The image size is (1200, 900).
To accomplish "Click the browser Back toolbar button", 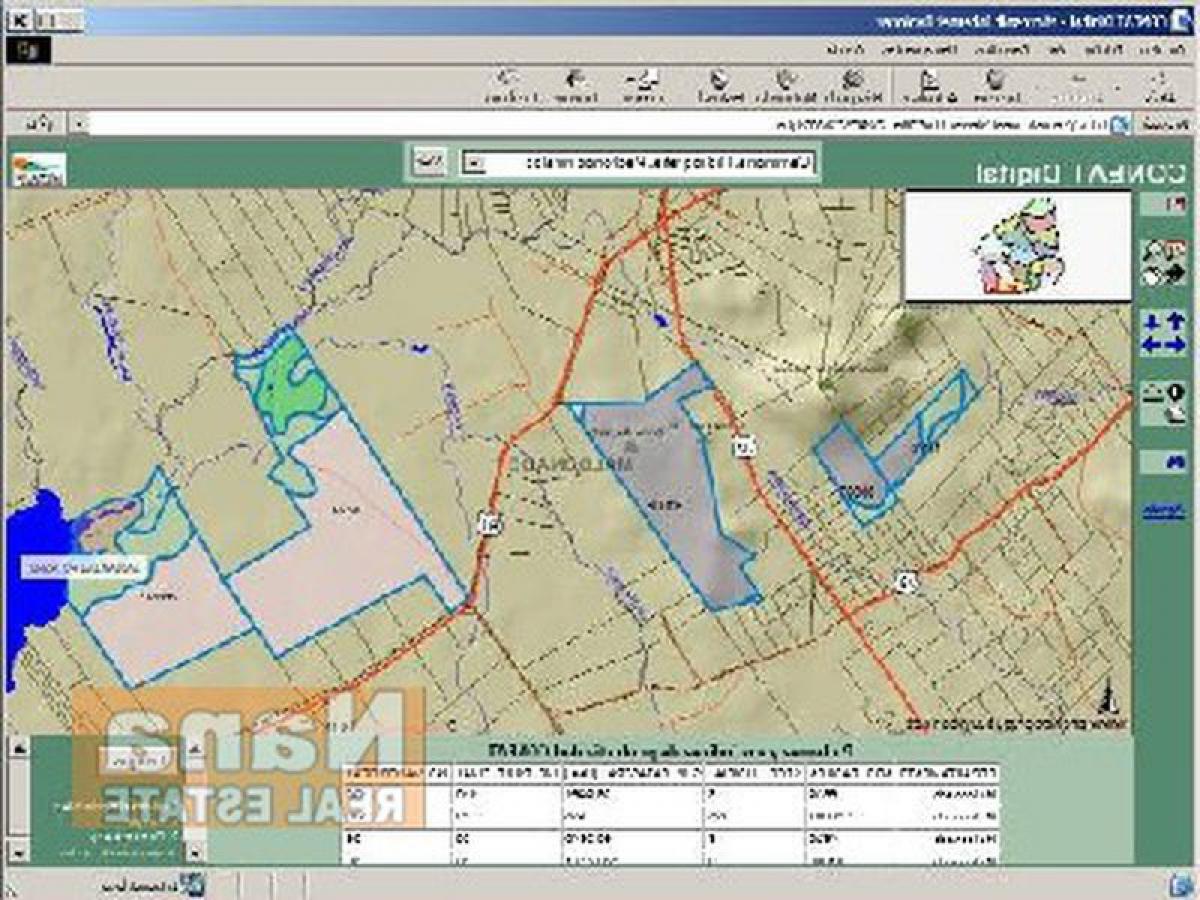I will coord(1161,86).
